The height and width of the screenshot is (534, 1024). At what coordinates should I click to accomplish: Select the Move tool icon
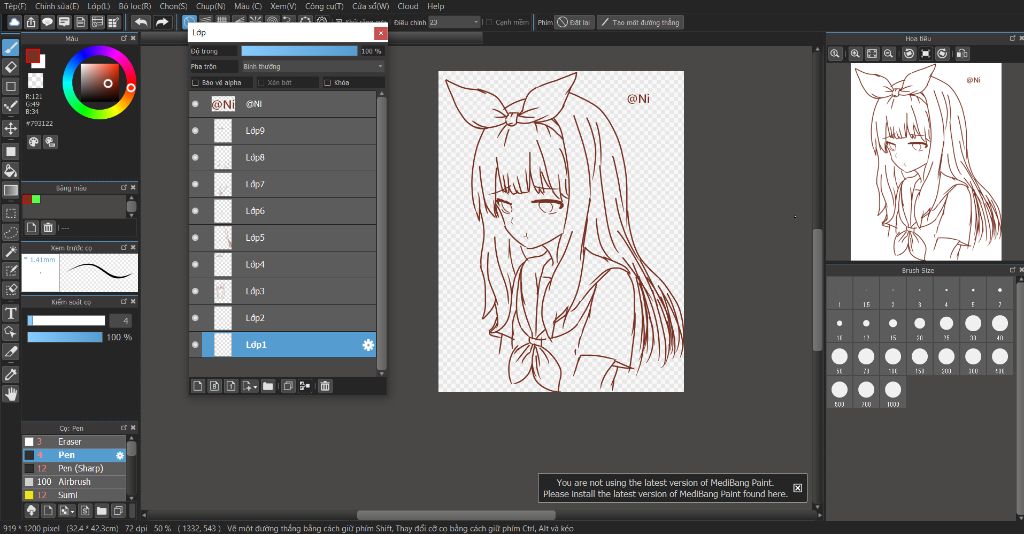tap(10, 128)
